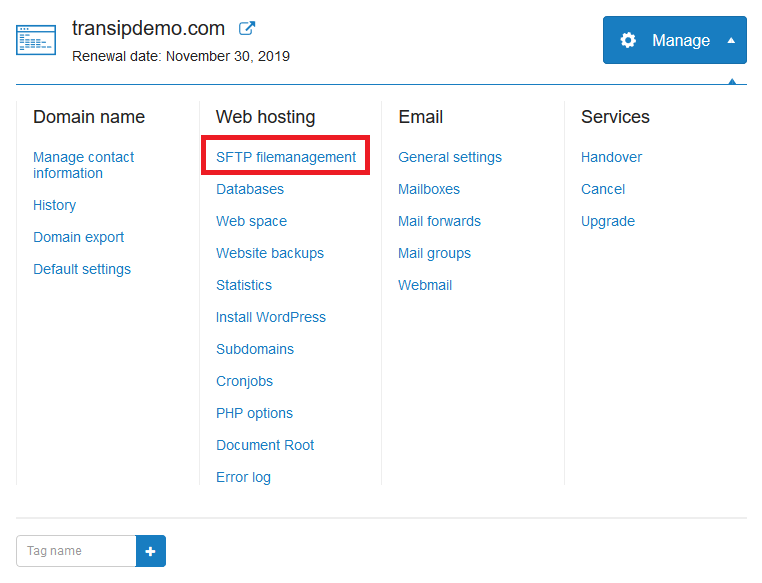The width and height of the screenshot is (762, 583).
Task: View the Error log
Action: pos(243,478)
